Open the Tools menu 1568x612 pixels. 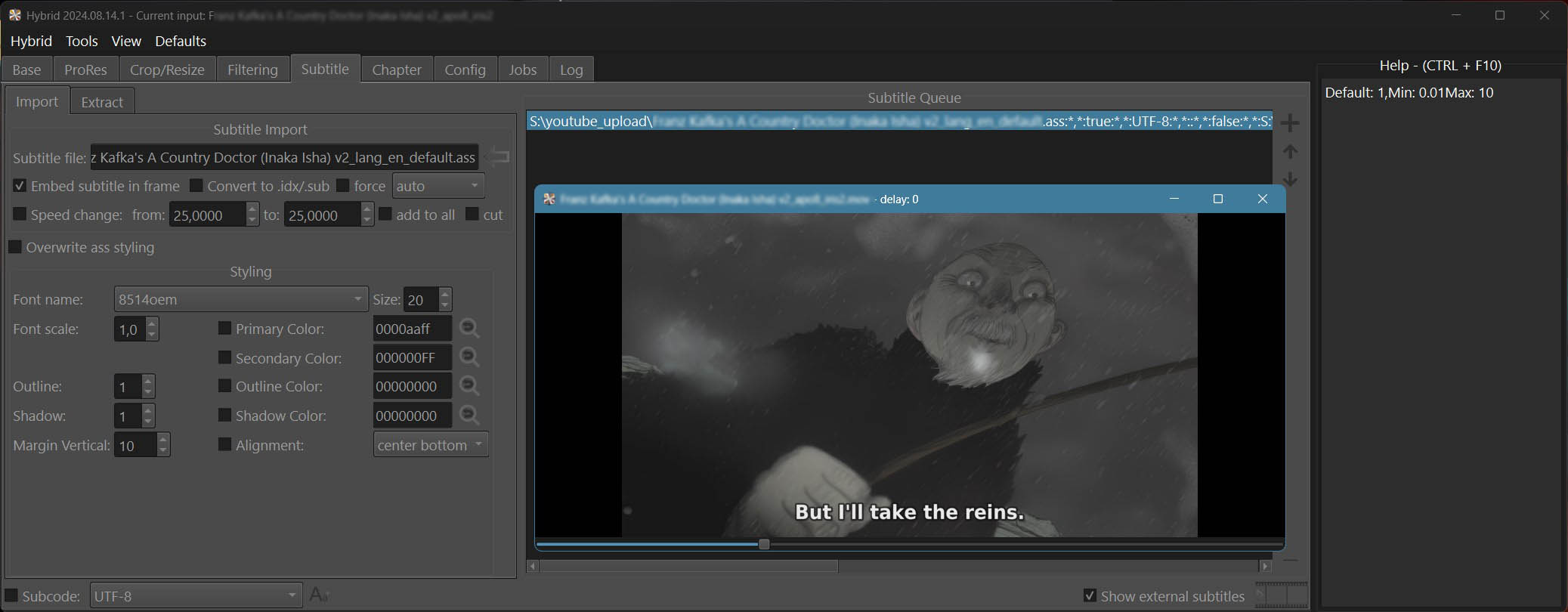pos(82,41)
